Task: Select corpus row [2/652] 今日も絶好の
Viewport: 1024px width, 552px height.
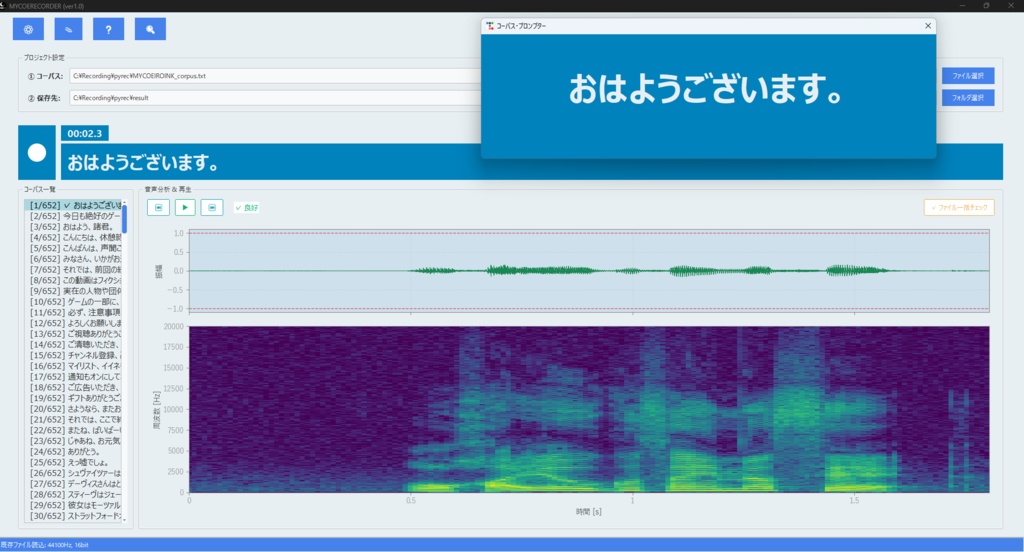Action: tap(73, 216)
